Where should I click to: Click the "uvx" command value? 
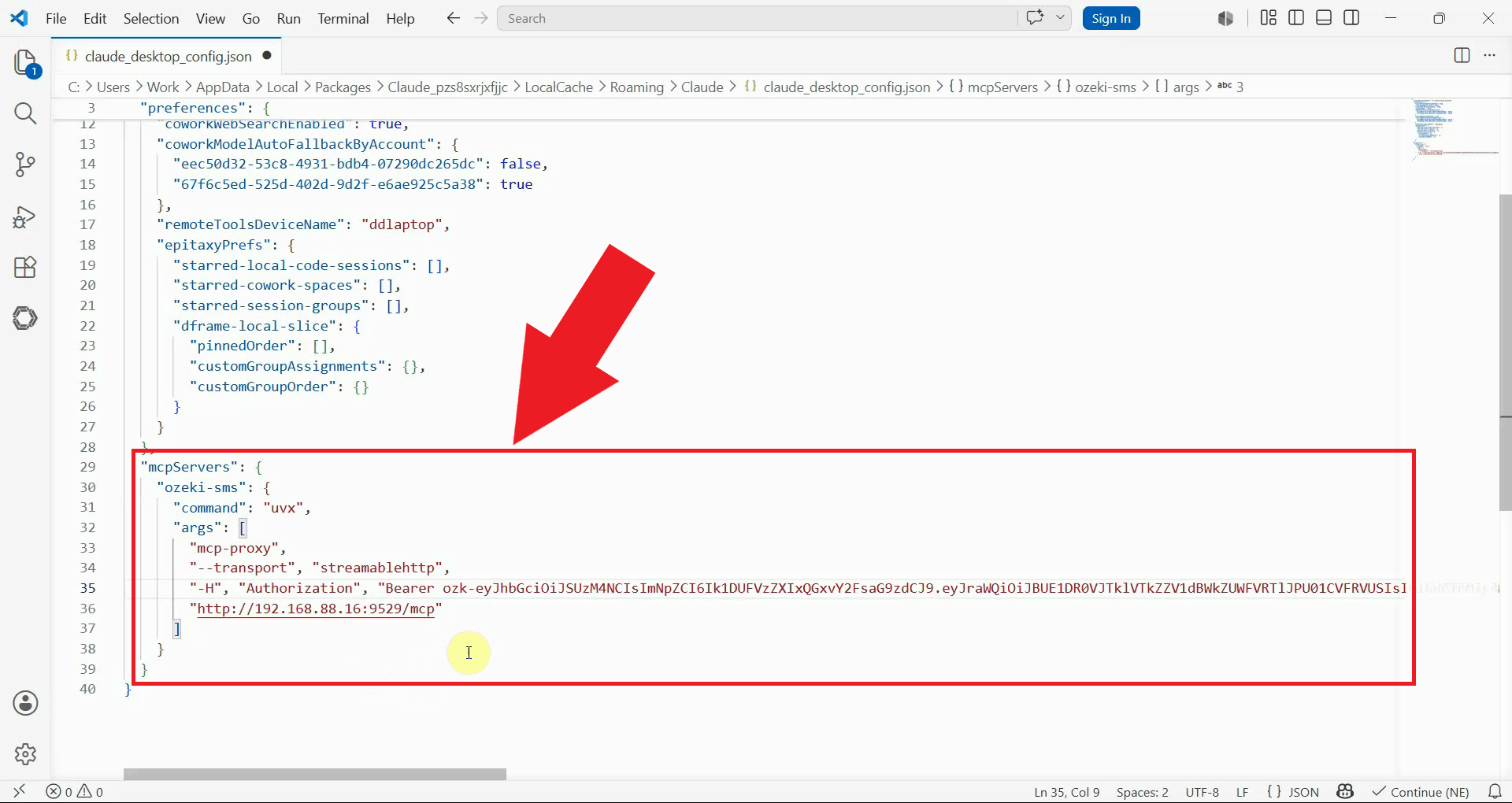point(283,508)
